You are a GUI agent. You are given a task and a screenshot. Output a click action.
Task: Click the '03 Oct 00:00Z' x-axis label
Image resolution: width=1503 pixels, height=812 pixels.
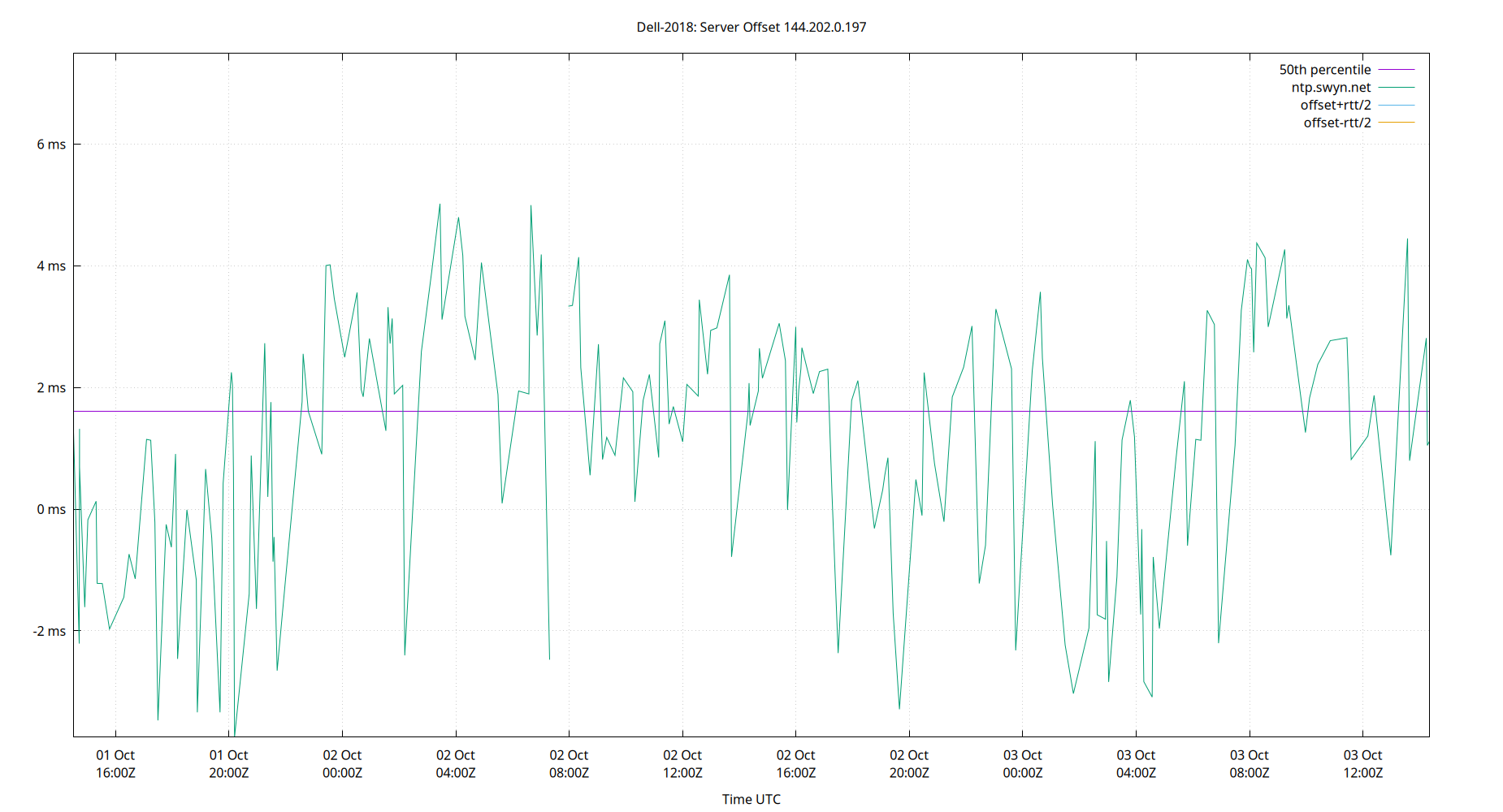pyautogui.click(x=1023, y=764)
